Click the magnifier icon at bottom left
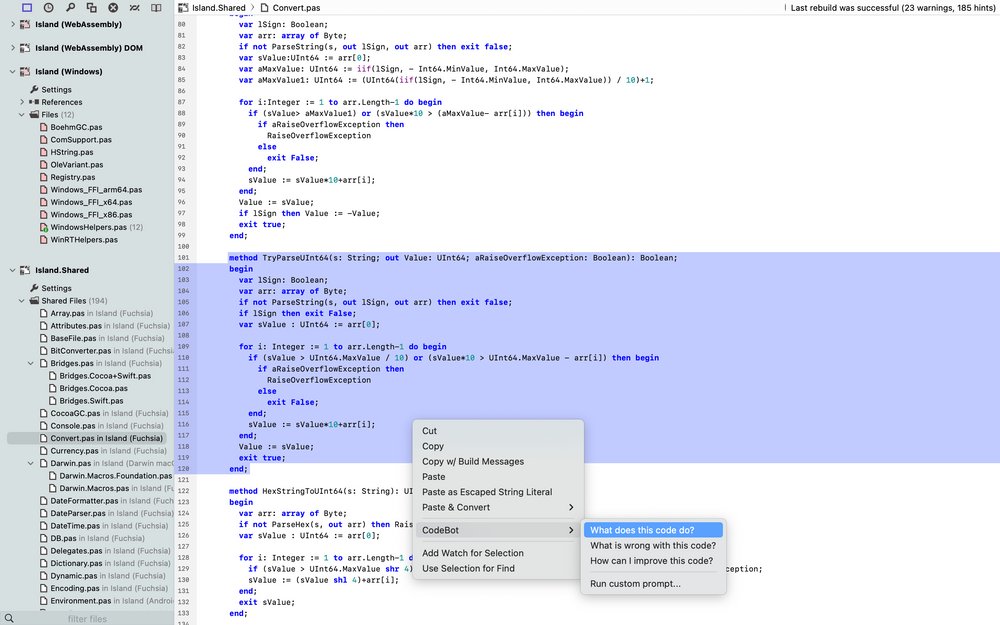1000x625 pixels. pyautogui.click(x=8, y=617)
